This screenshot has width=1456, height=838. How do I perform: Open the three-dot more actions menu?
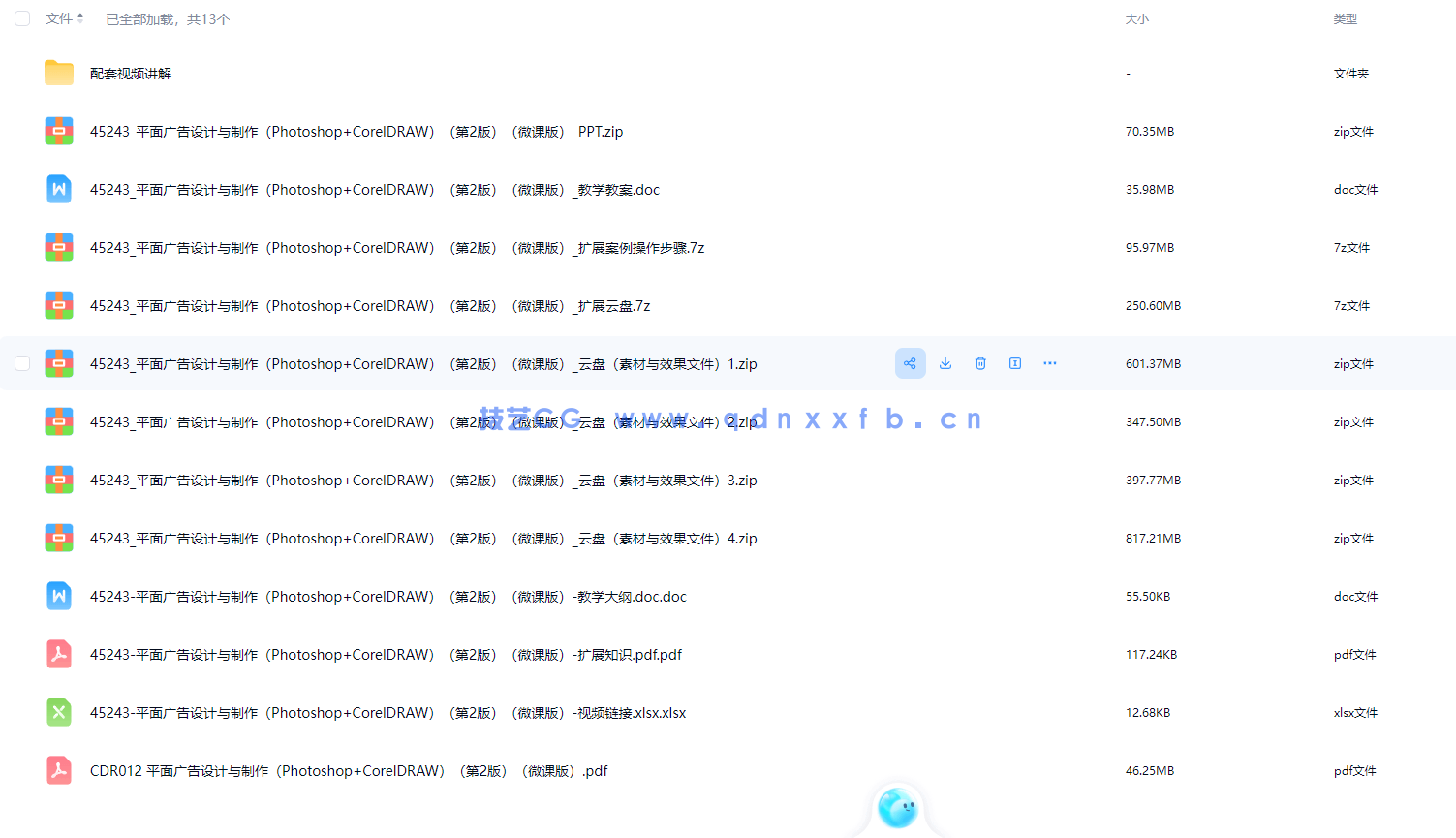pos(1050,363)
